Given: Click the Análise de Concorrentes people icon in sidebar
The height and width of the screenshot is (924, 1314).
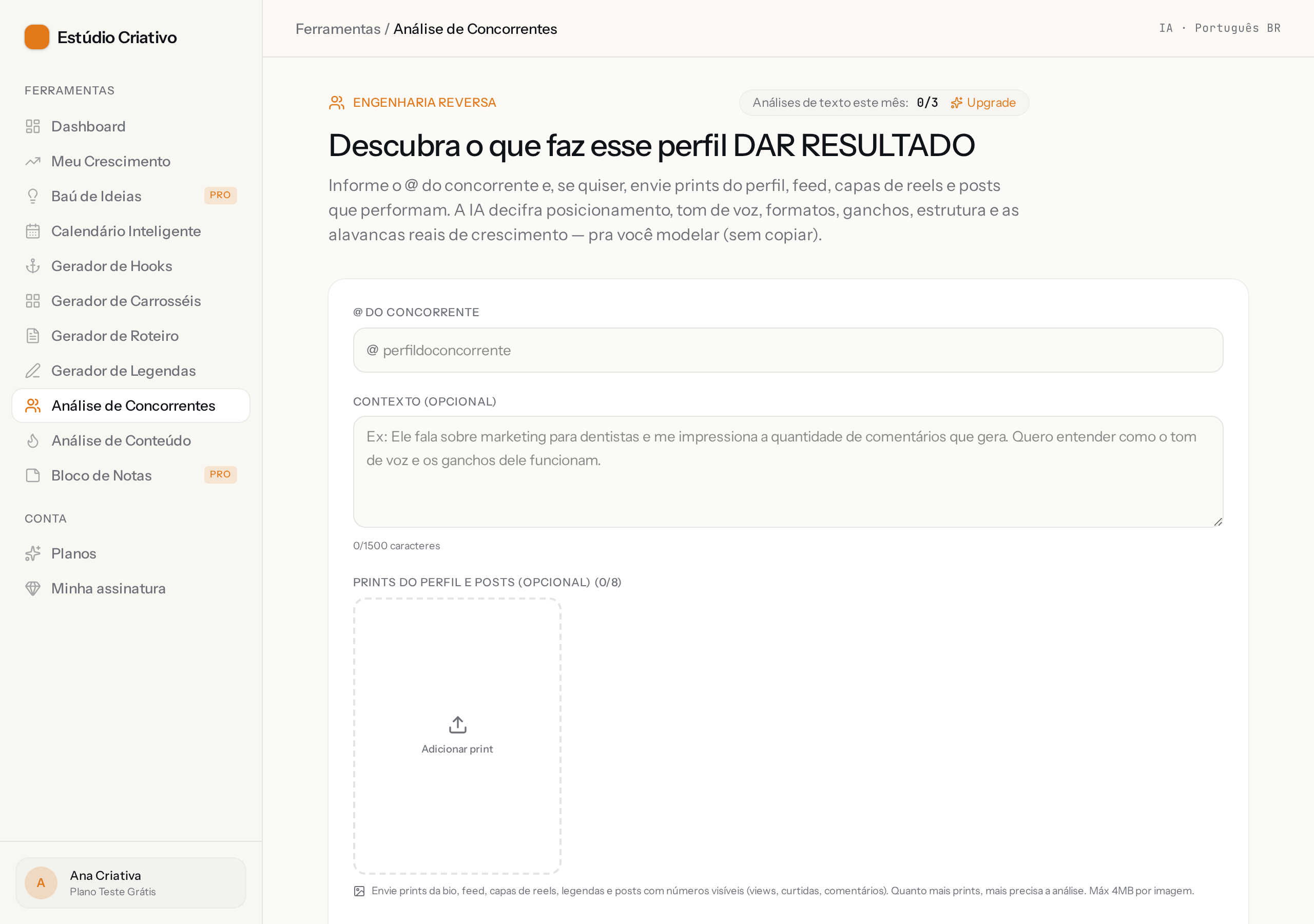Looking at the screenshot, I should click(x=33, y=406).
